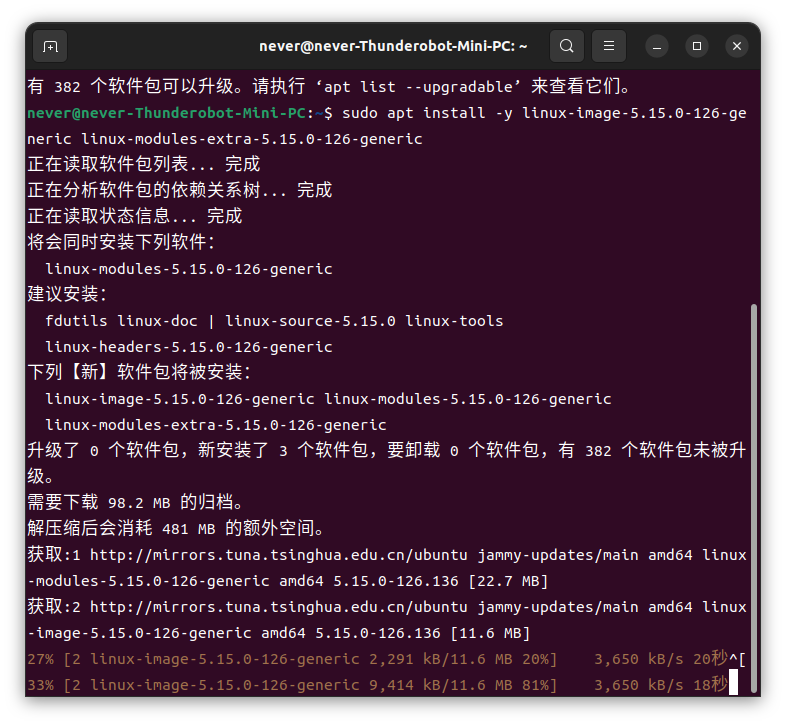Open a new terminal tab
This screenshot has width=786, height=725.
point(50,47)
